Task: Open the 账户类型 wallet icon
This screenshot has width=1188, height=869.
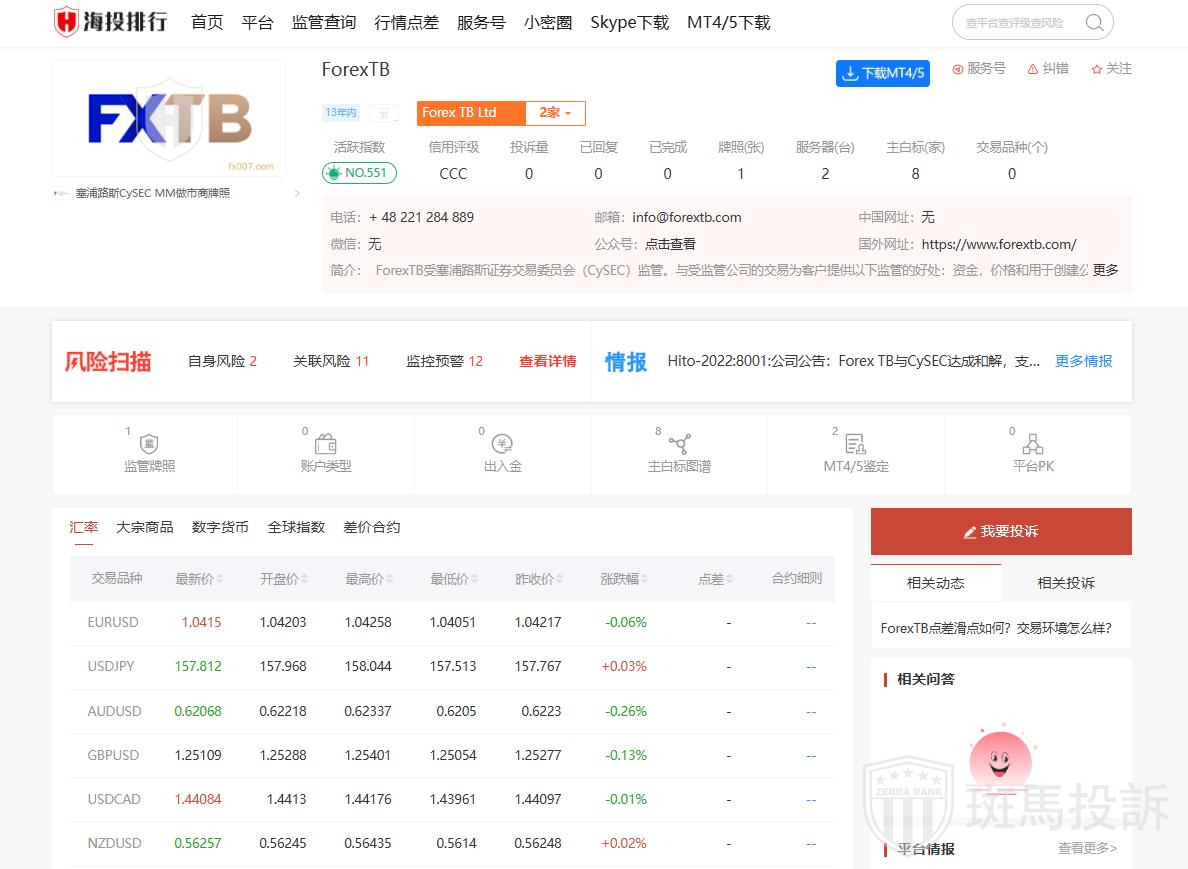Action: point(325,444)
